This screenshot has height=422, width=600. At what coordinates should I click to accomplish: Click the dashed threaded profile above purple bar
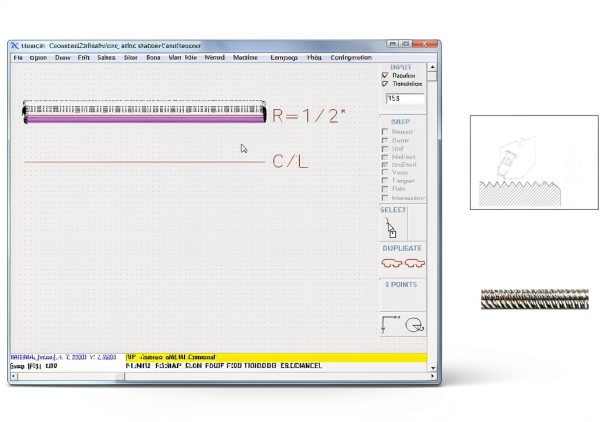click(144, 108)
